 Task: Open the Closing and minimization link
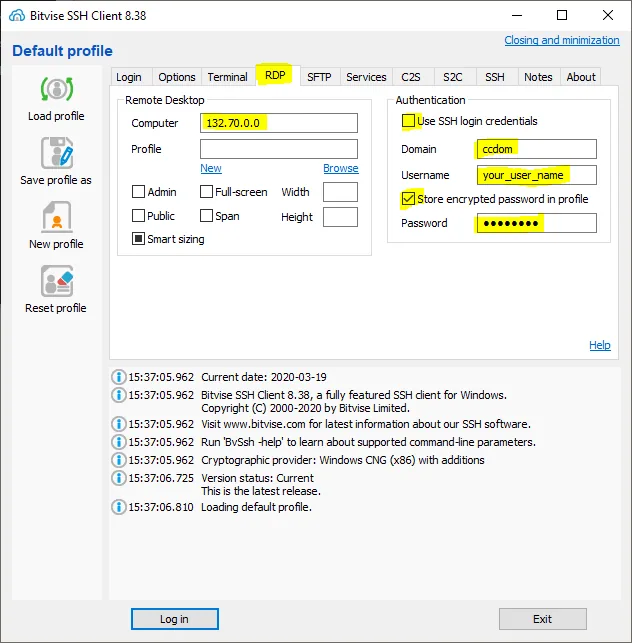(562, 40)
